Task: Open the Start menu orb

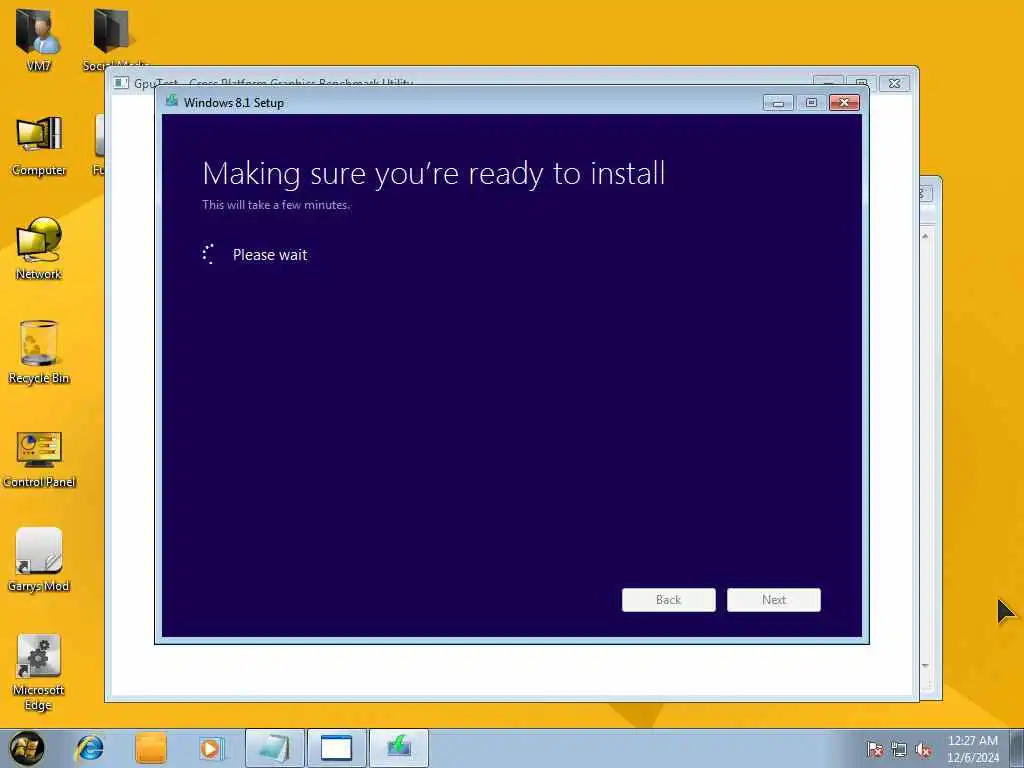Action: point(27,748)
